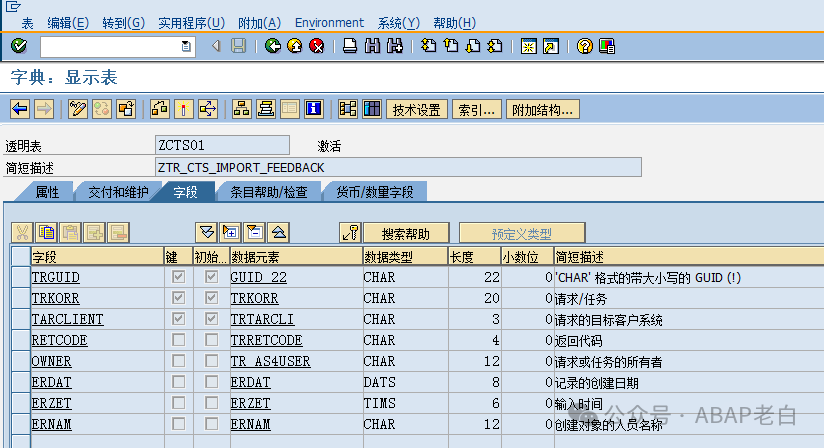The image size is (824, 448).
Task: Click the Print icon
Action: [350, 46]
